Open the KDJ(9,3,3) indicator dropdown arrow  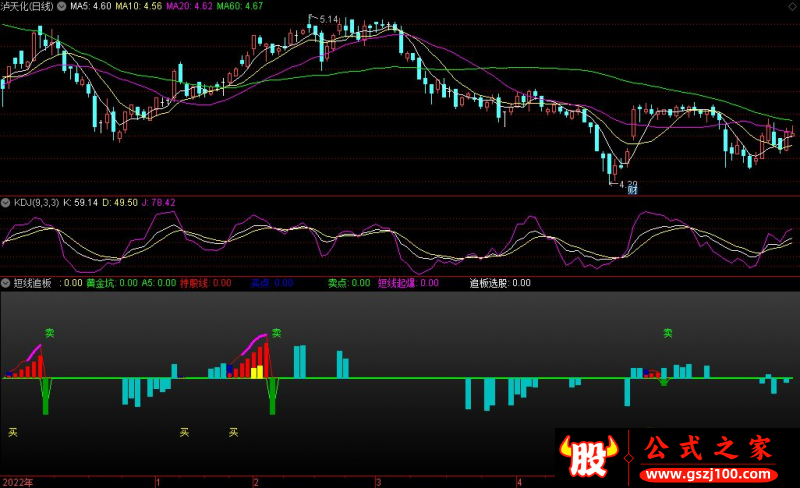(x=6, y=202)
